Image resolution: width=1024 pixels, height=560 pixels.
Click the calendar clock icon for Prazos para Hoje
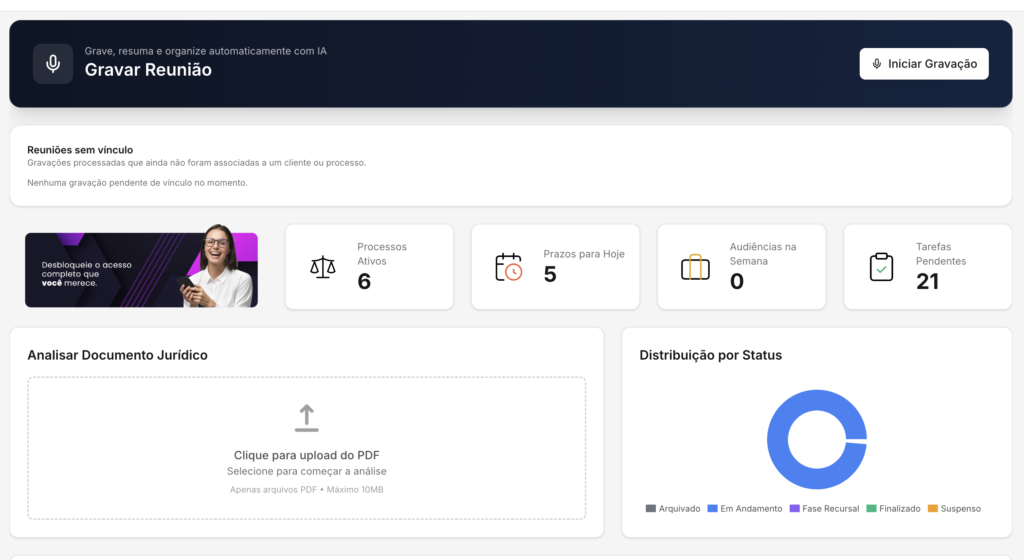tap(509, 267)
